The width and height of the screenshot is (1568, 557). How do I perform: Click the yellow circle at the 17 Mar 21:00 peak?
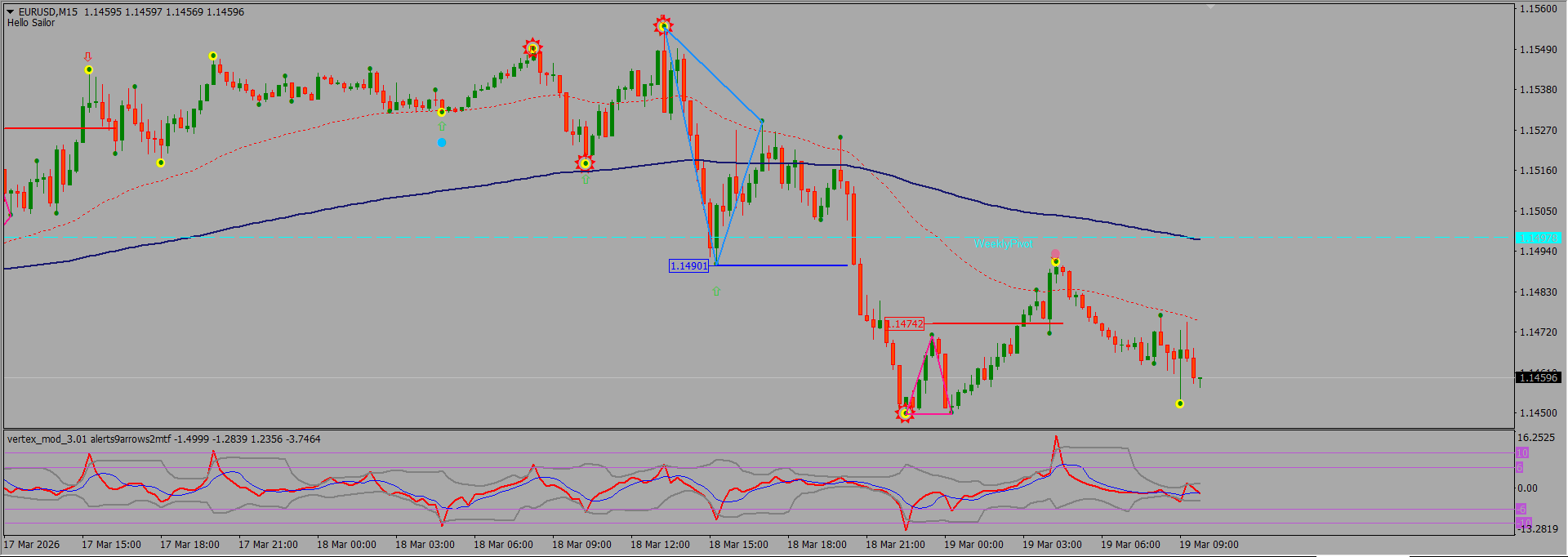point(213,56)
